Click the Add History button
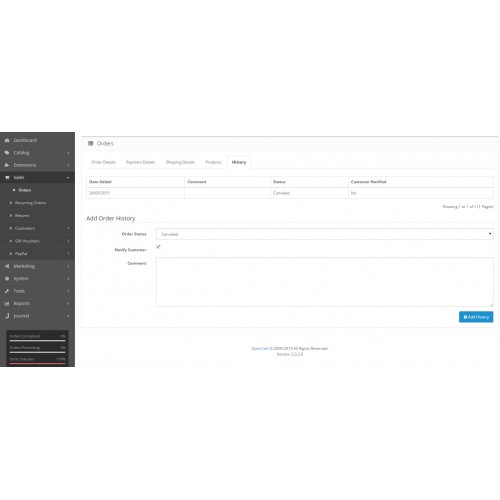The image size is (500, 500). (476, 317)
